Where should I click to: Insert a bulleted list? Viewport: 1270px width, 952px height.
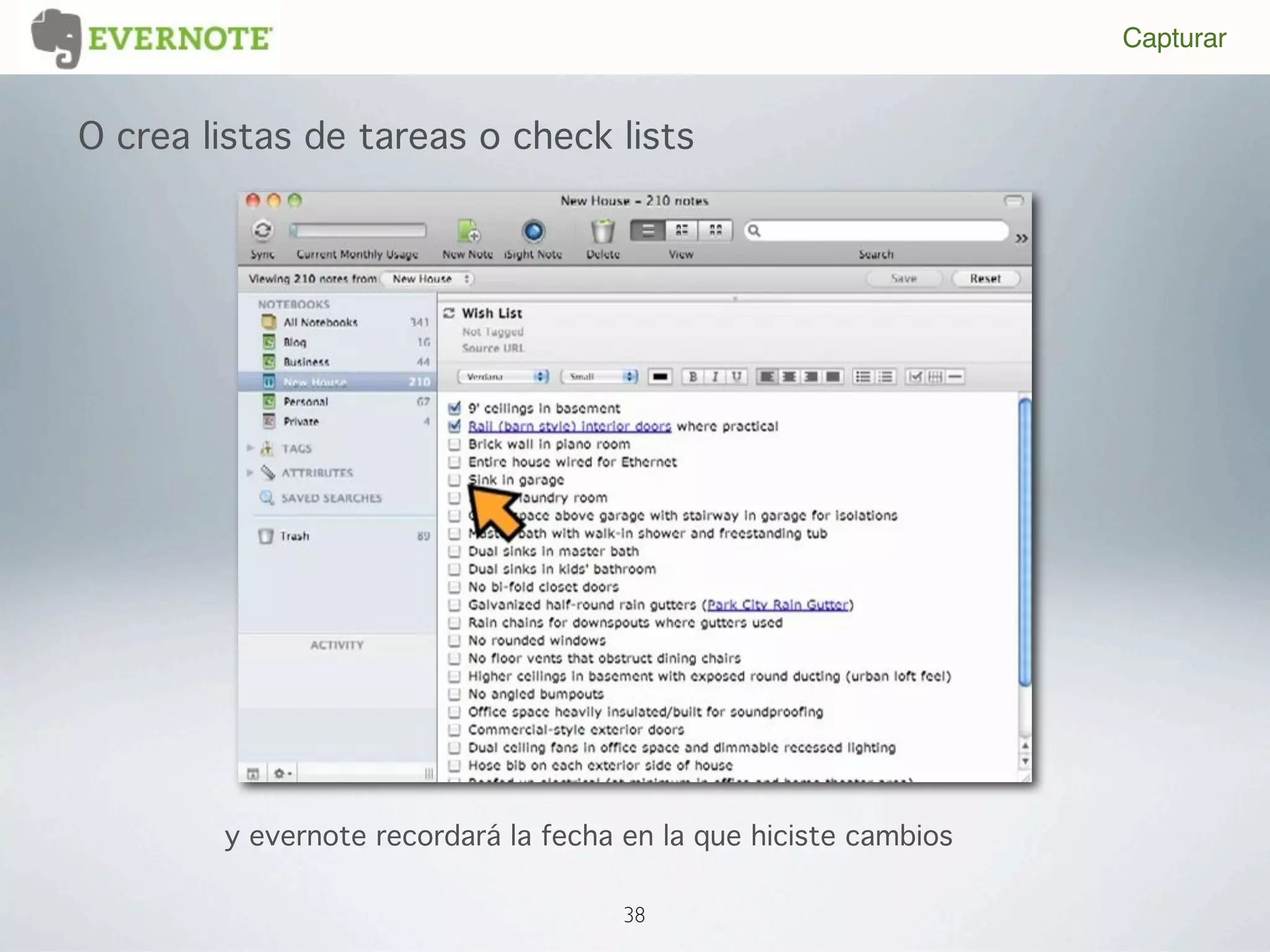(x=863, y=376)
